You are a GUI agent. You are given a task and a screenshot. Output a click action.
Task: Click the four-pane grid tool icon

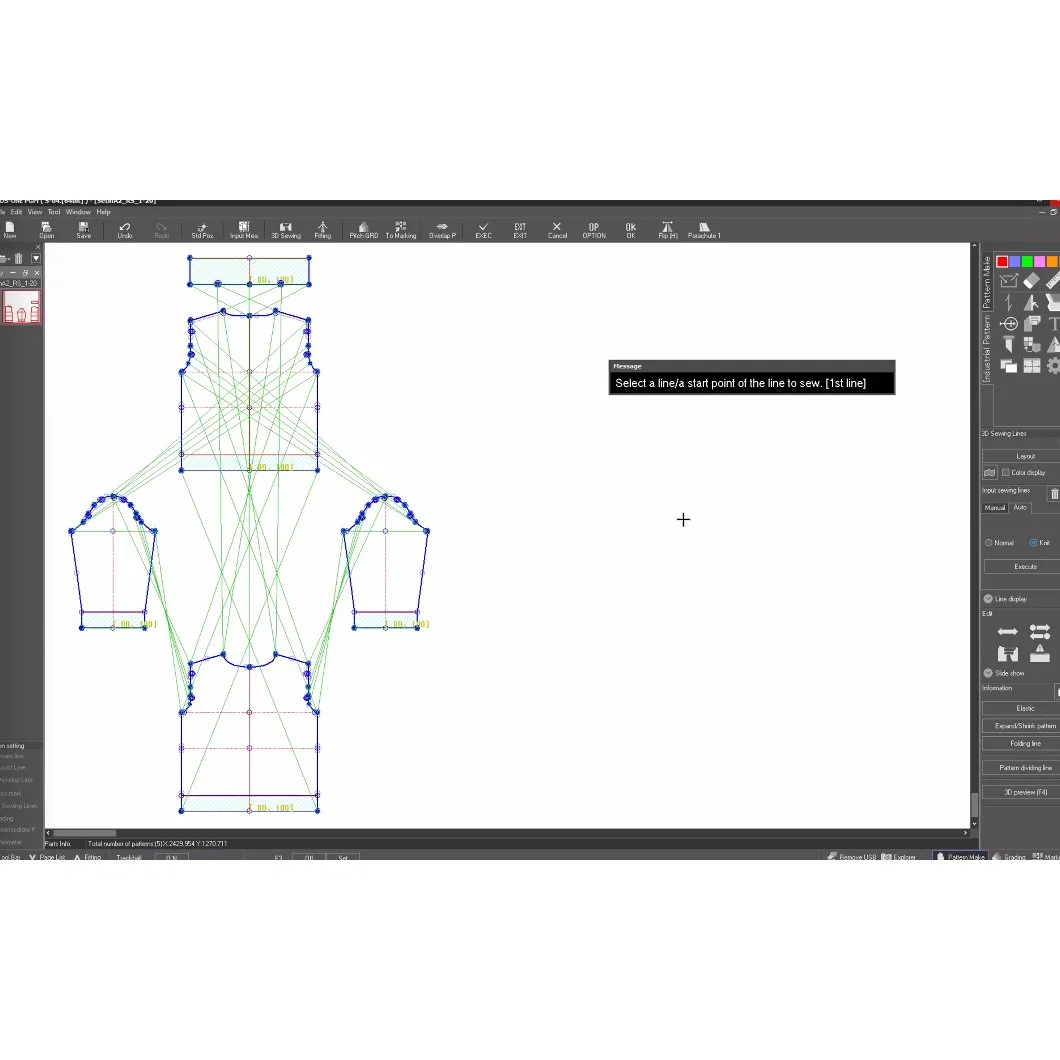tap(1032, 366)
